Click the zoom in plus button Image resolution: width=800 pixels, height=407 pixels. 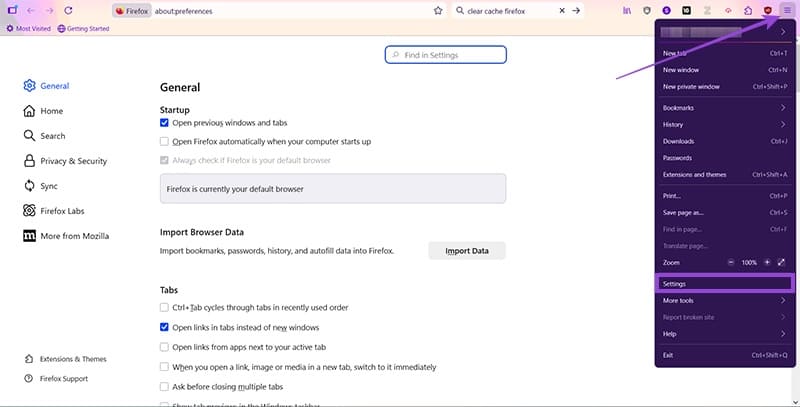click(x=767, y=262)
